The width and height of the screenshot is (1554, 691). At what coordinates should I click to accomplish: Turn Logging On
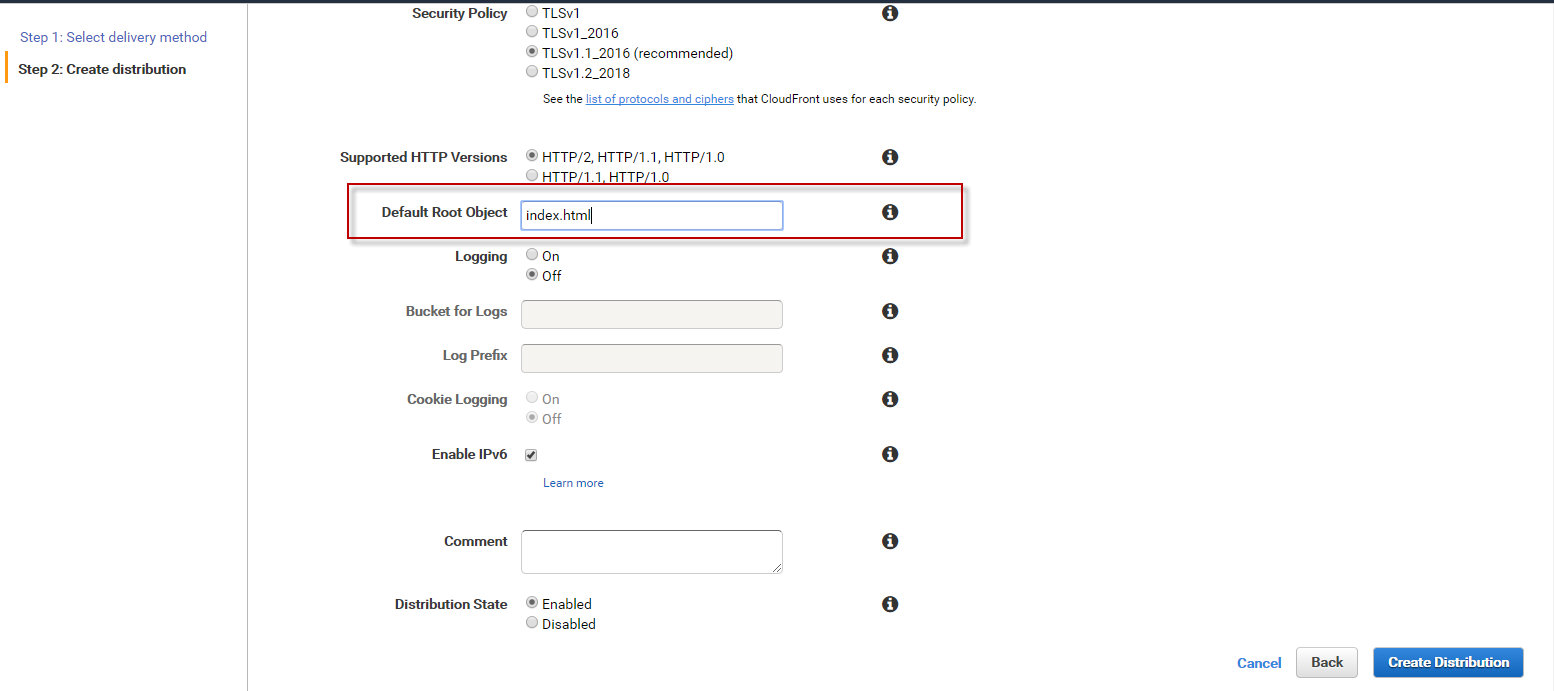pyautogui.click(x=532, y=255)
